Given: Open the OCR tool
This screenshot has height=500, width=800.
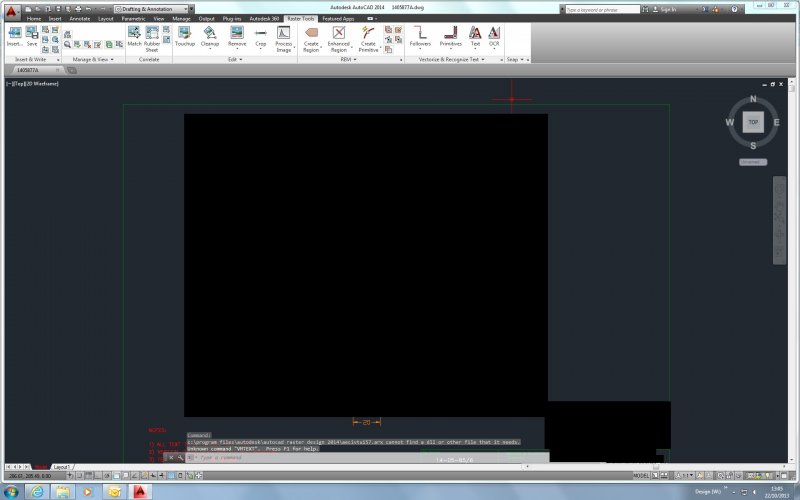Looking at the screenshot, I should [x=494, y=36].
